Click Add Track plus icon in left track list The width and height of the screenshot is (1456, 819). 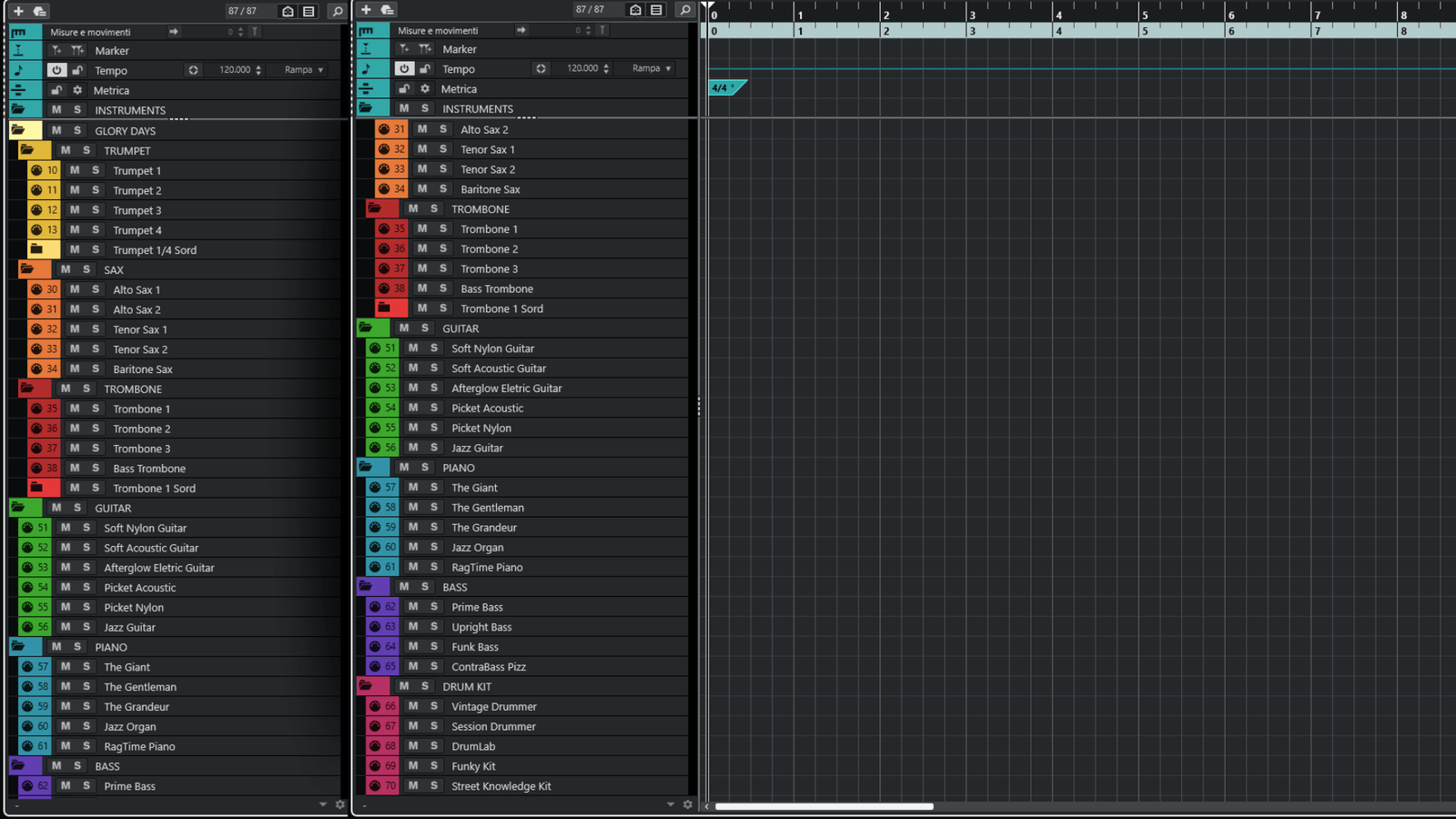click(18, 11)
